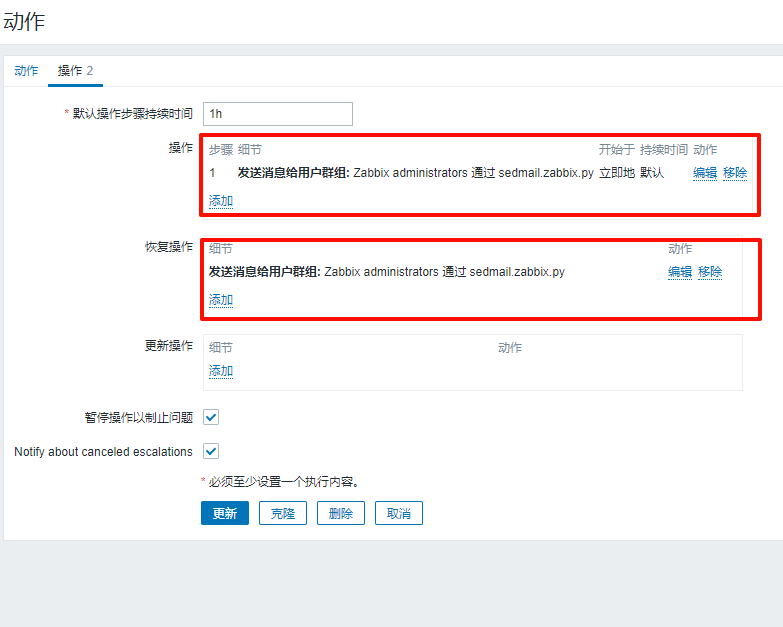
Task: Click the 动作 page heading
Action: 24,22
